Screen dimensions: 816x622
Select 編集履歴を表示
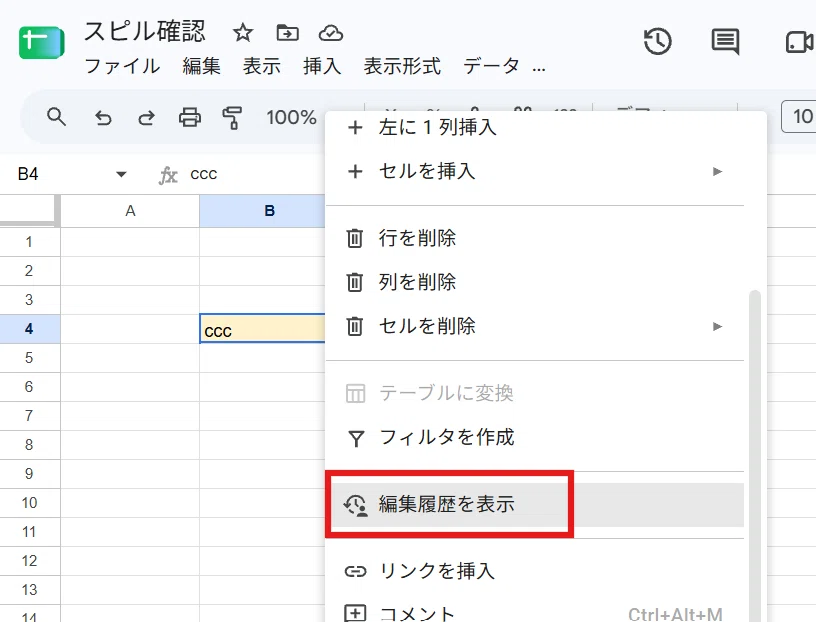click(535, 504)
